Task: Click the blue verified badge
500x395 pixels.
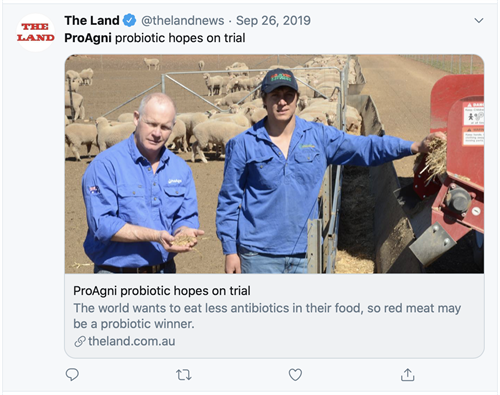Action: [x=129, y=21]
